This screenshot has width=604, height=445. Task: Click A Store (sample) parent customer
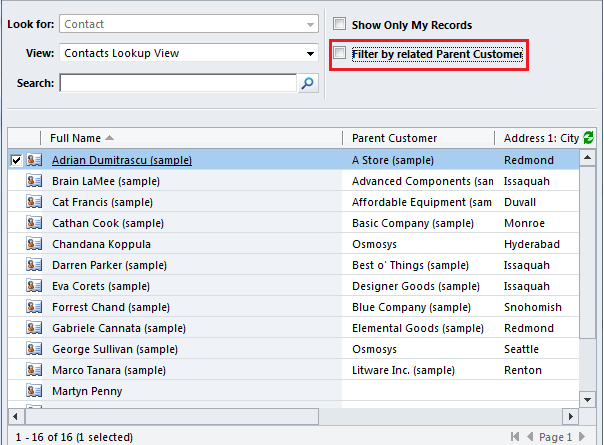pos(393,160)
